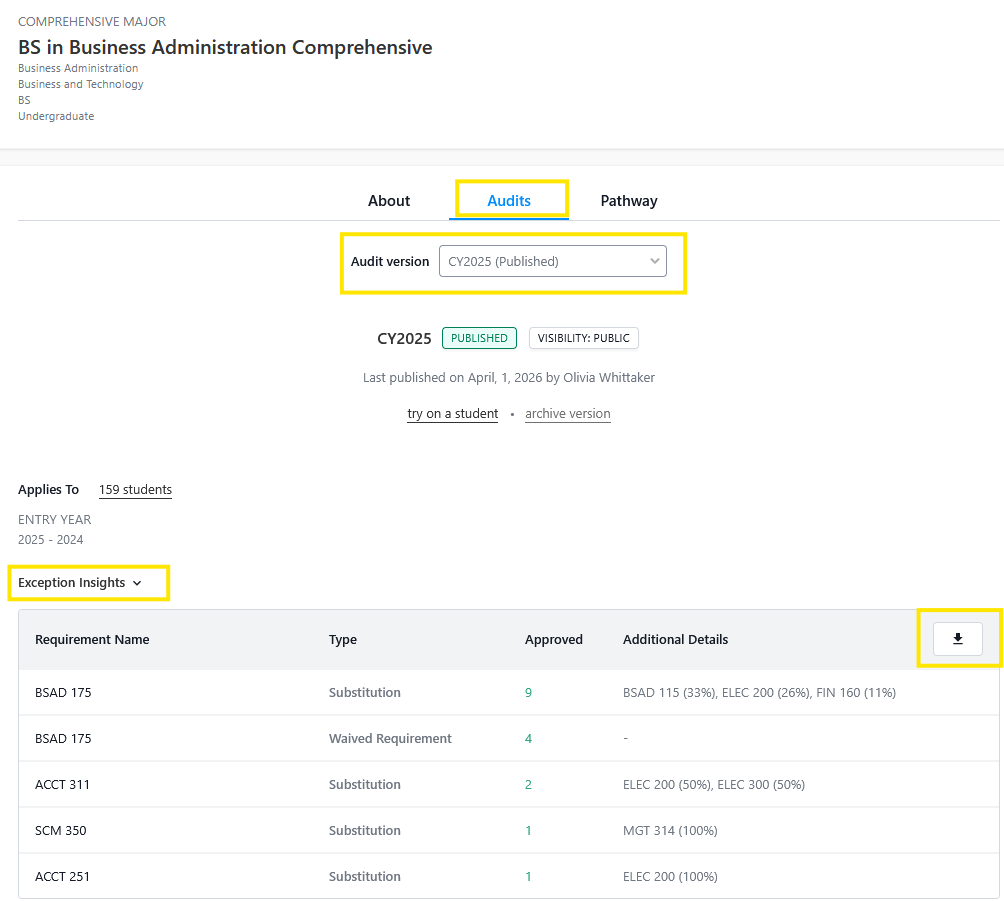The height and width of the screenshot is (901, 1004).
Task: Click the Type column header
Action: coord(343,639)
